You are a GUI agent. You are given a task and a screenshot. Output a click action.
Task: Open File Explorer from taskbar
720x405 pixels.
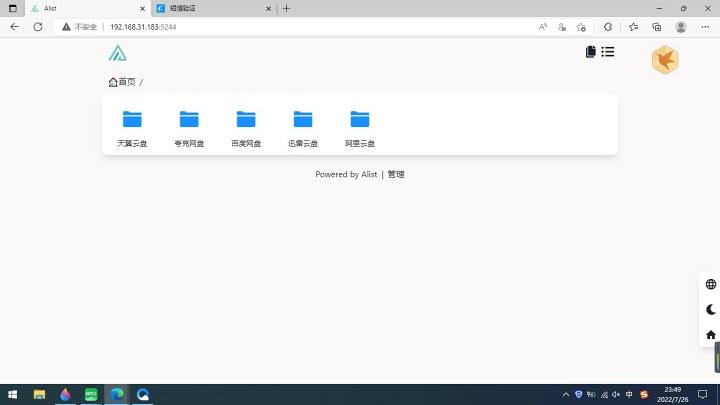pos(39,394)
